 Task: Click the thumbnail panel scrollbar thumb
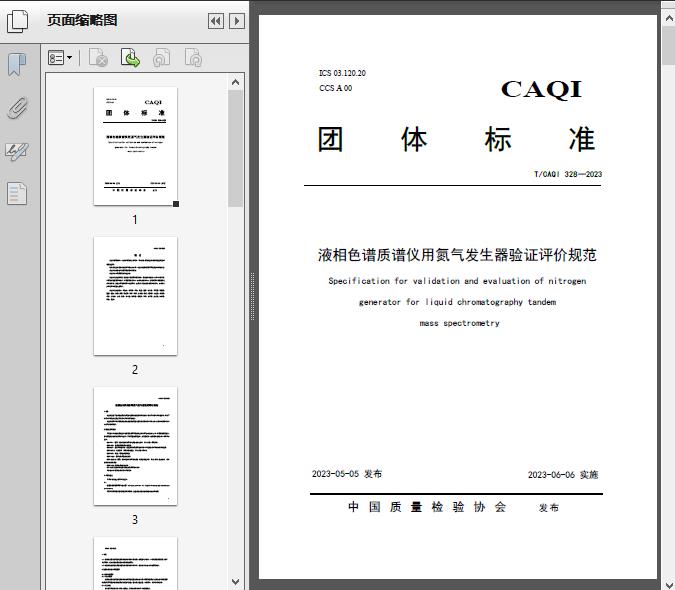click(x=235, y=148)
